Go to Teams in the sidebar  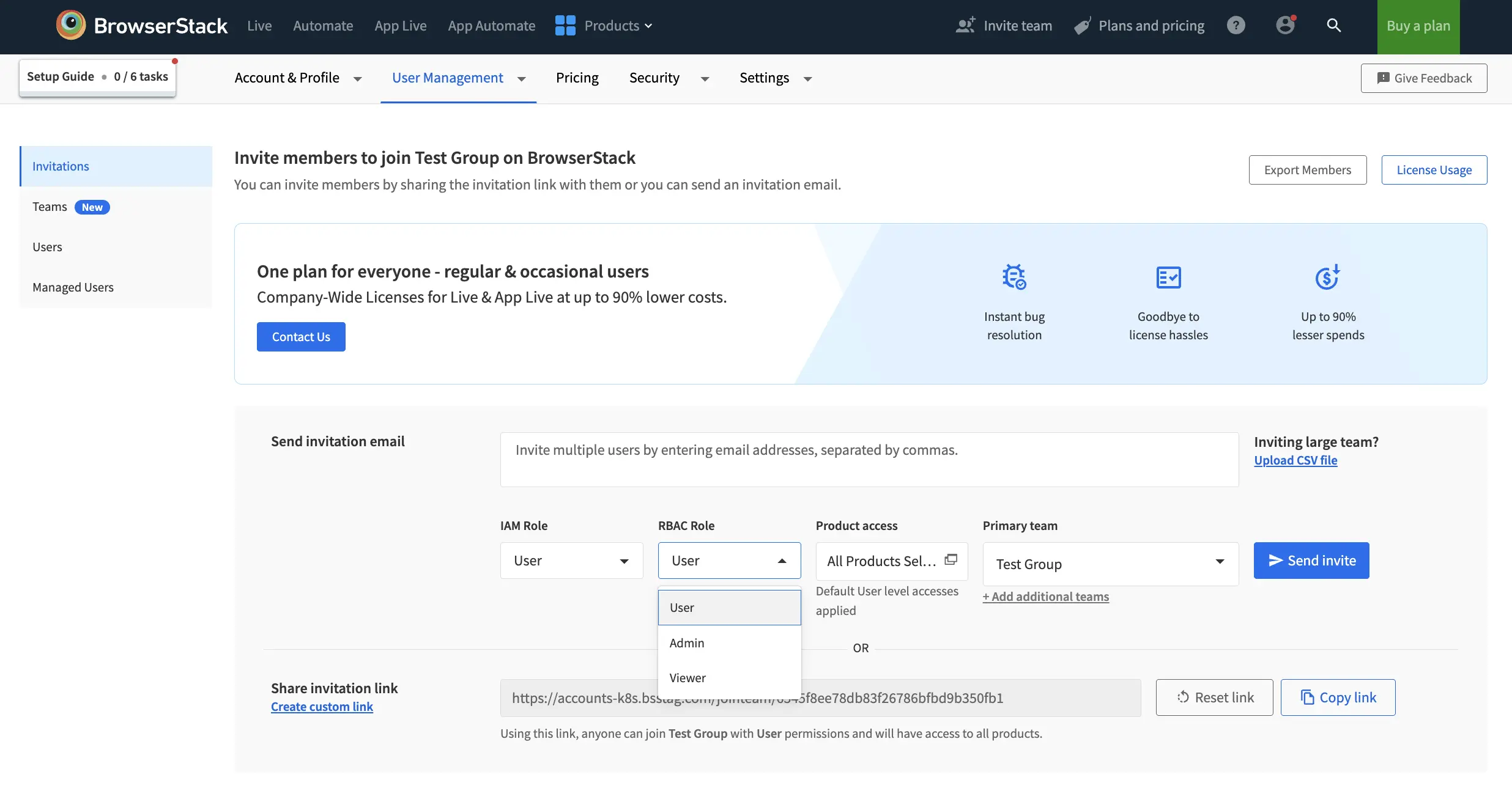point(50,207)
